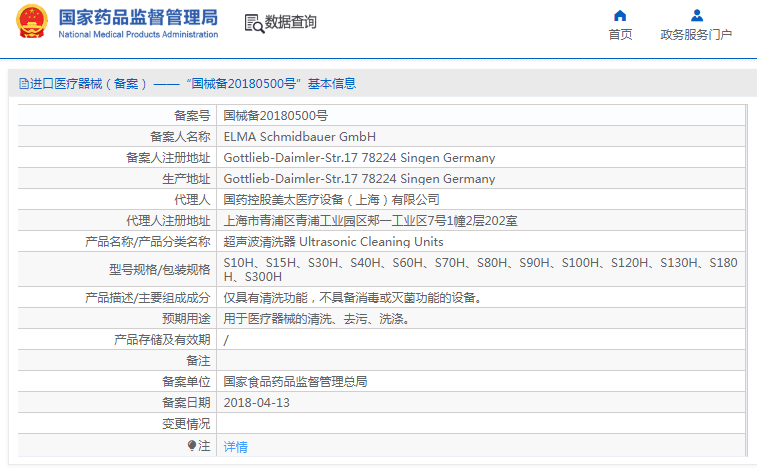Click the document icon before 进口医疗器械
The image size is (757, 469).
24,84
